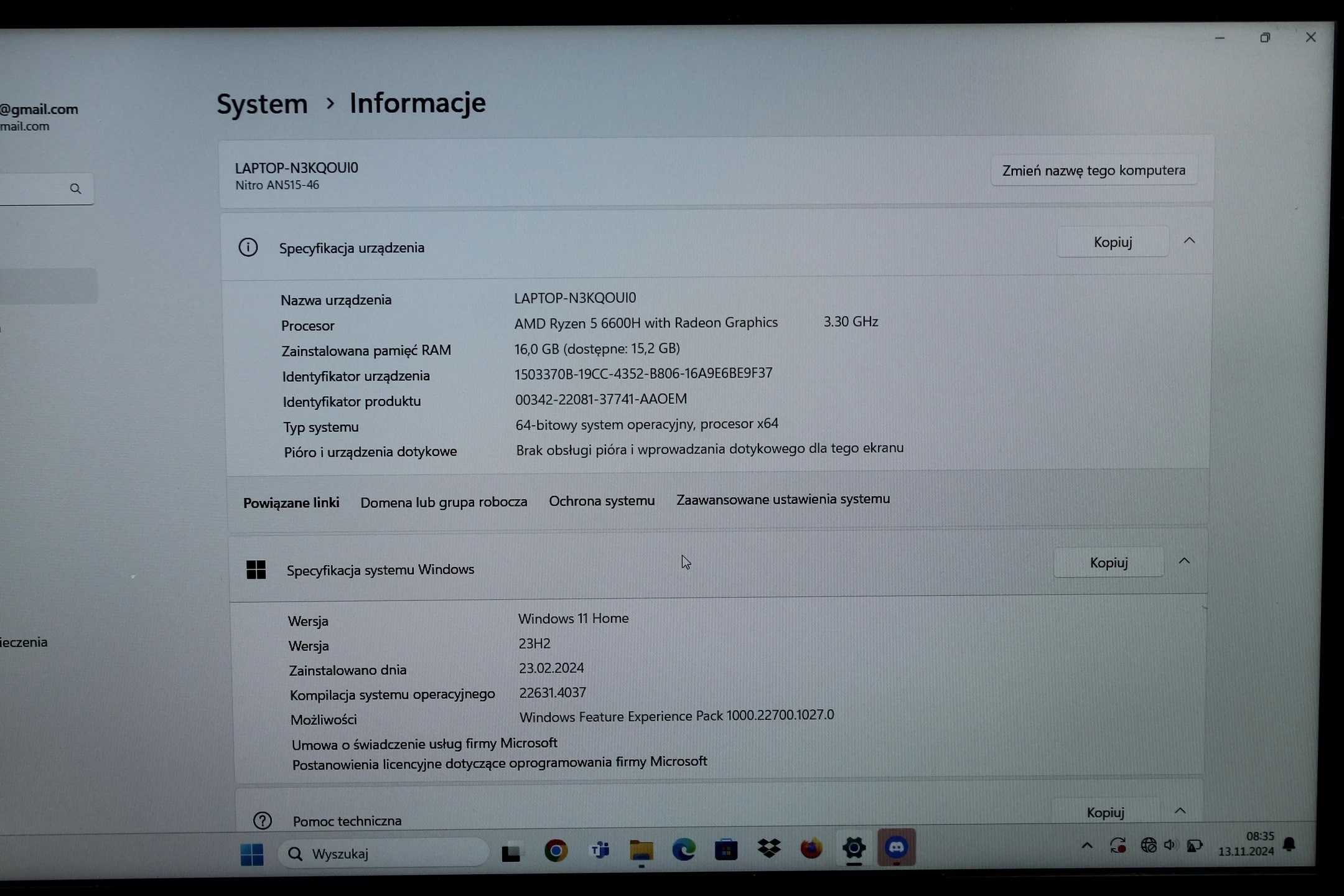Launch Google Chrome from taskbar
1344x896 pixels.
coord(556,851)
